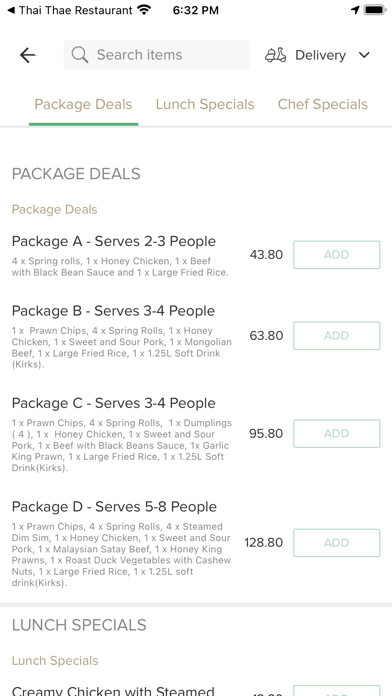Tap the back arrow icon
Viewport: 392px width, 696px height.
click(x=28, y=55)
